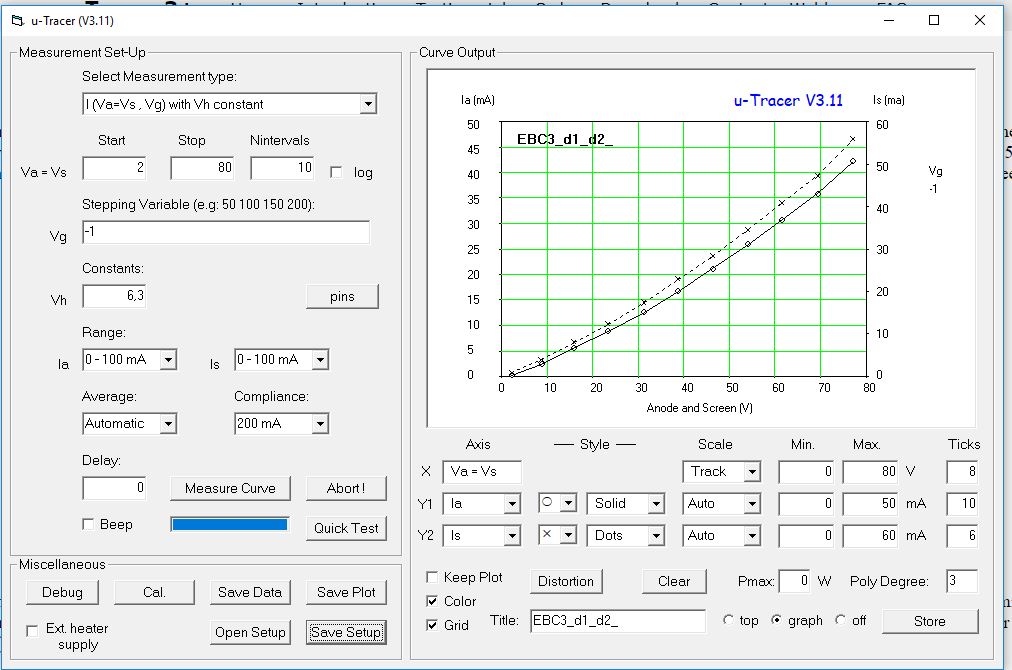Image resolution: width=1012 pixels, height=670 pixels.
Task: Open the pins configuration button
Action: [x=342, y=296]
